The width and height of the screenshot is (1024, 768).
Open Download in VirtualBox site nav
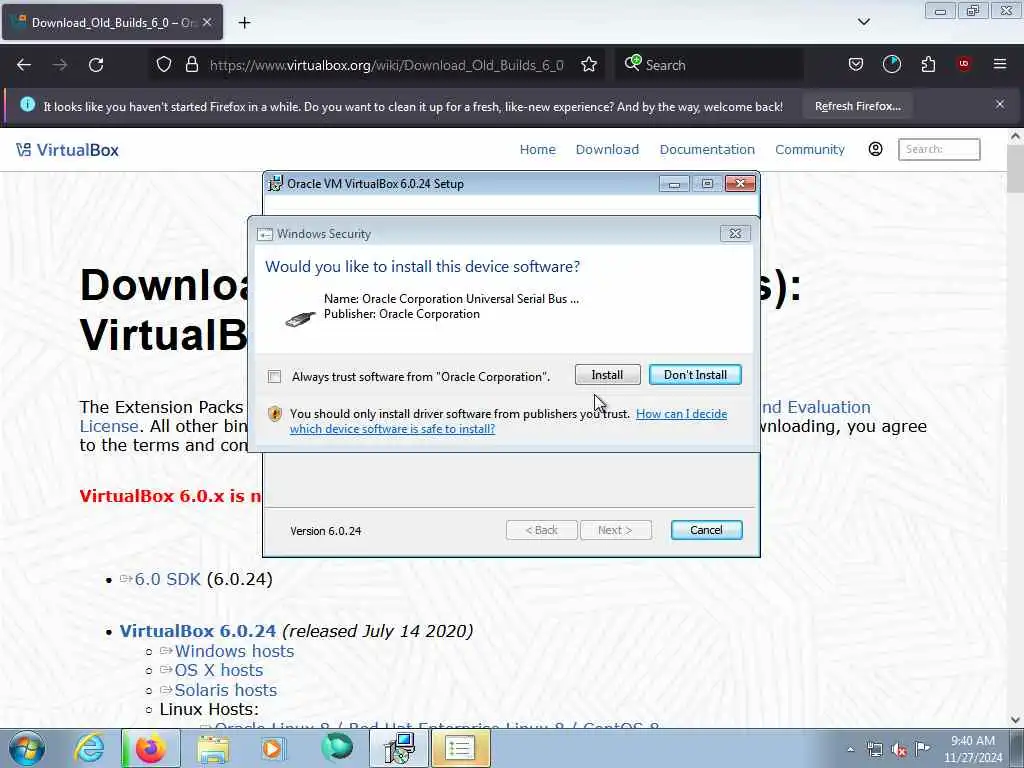point(607,150)
